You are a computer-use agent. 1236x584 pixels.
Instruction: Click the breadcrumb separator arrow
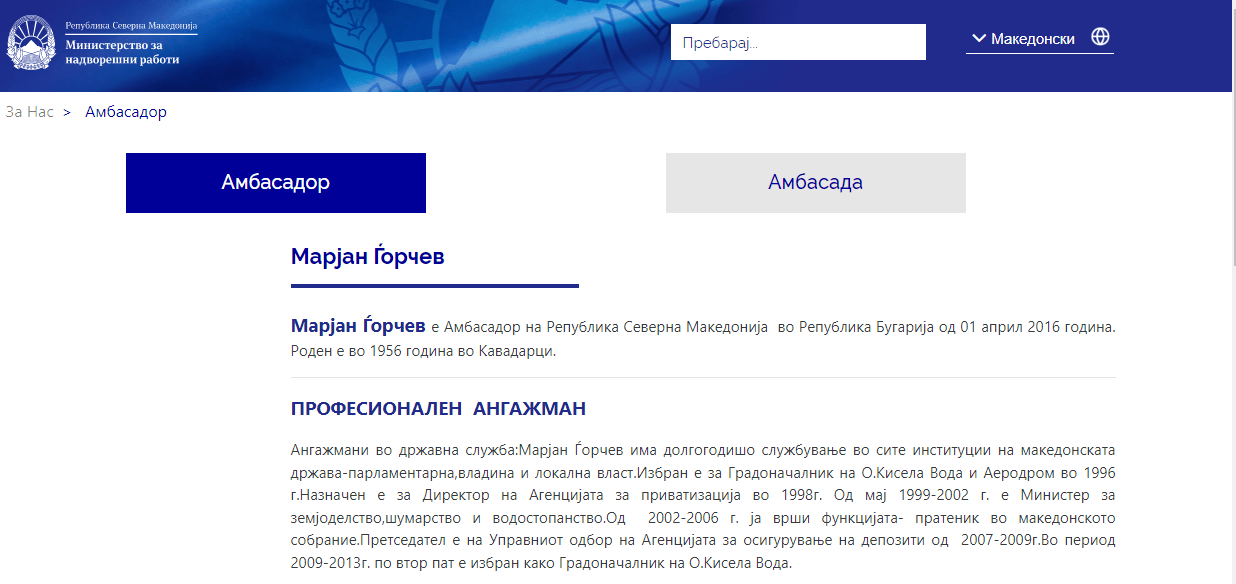click(67, 112)
